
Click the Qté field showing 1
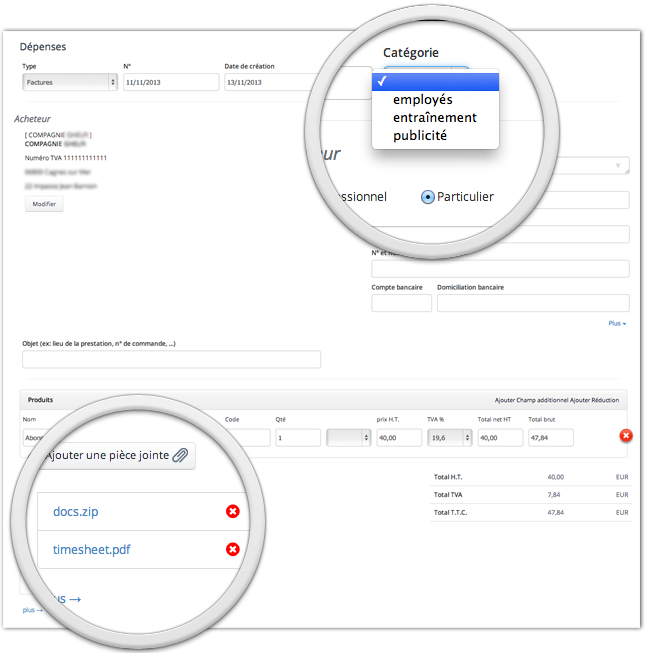pos(298,438)
